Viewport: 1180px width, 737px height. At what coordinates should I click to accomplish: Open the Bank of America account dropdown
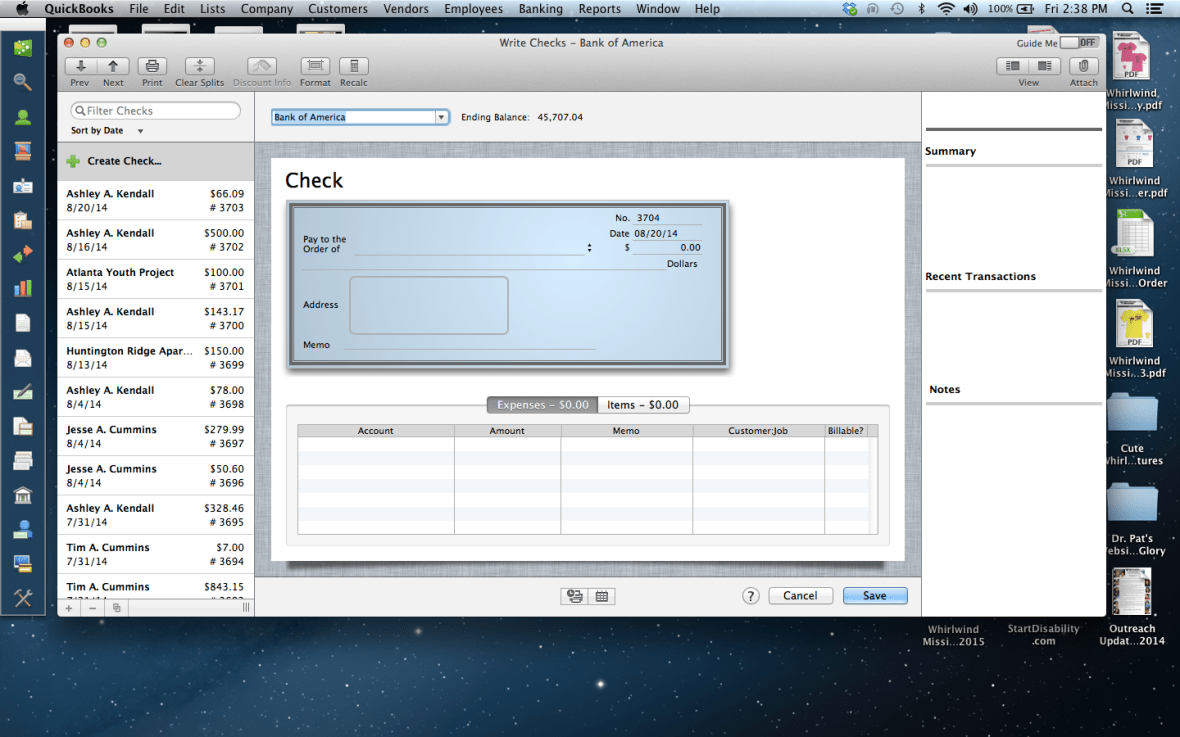click(441, 116)
